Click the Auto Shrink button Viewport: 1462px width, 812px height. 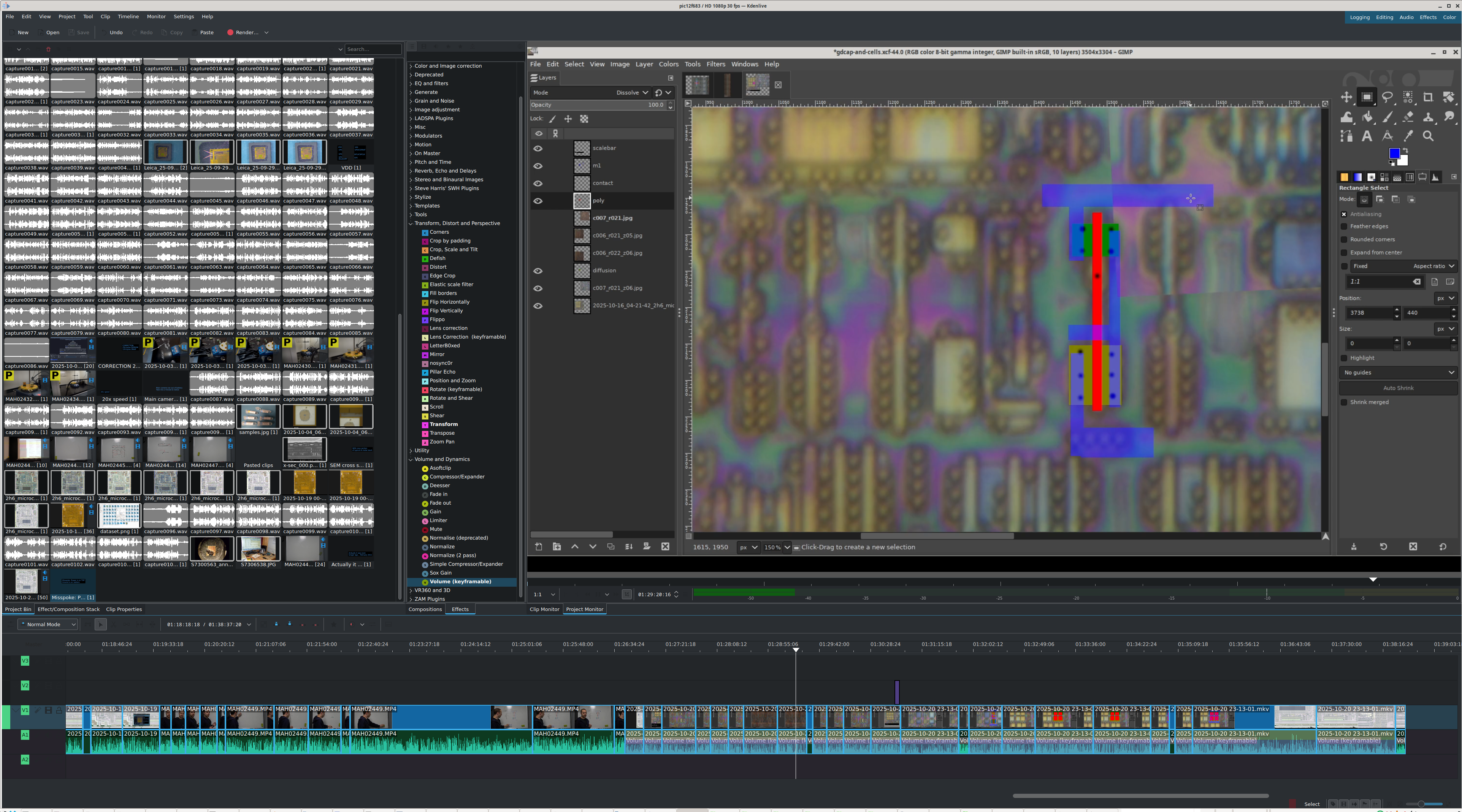point(1398,388)
